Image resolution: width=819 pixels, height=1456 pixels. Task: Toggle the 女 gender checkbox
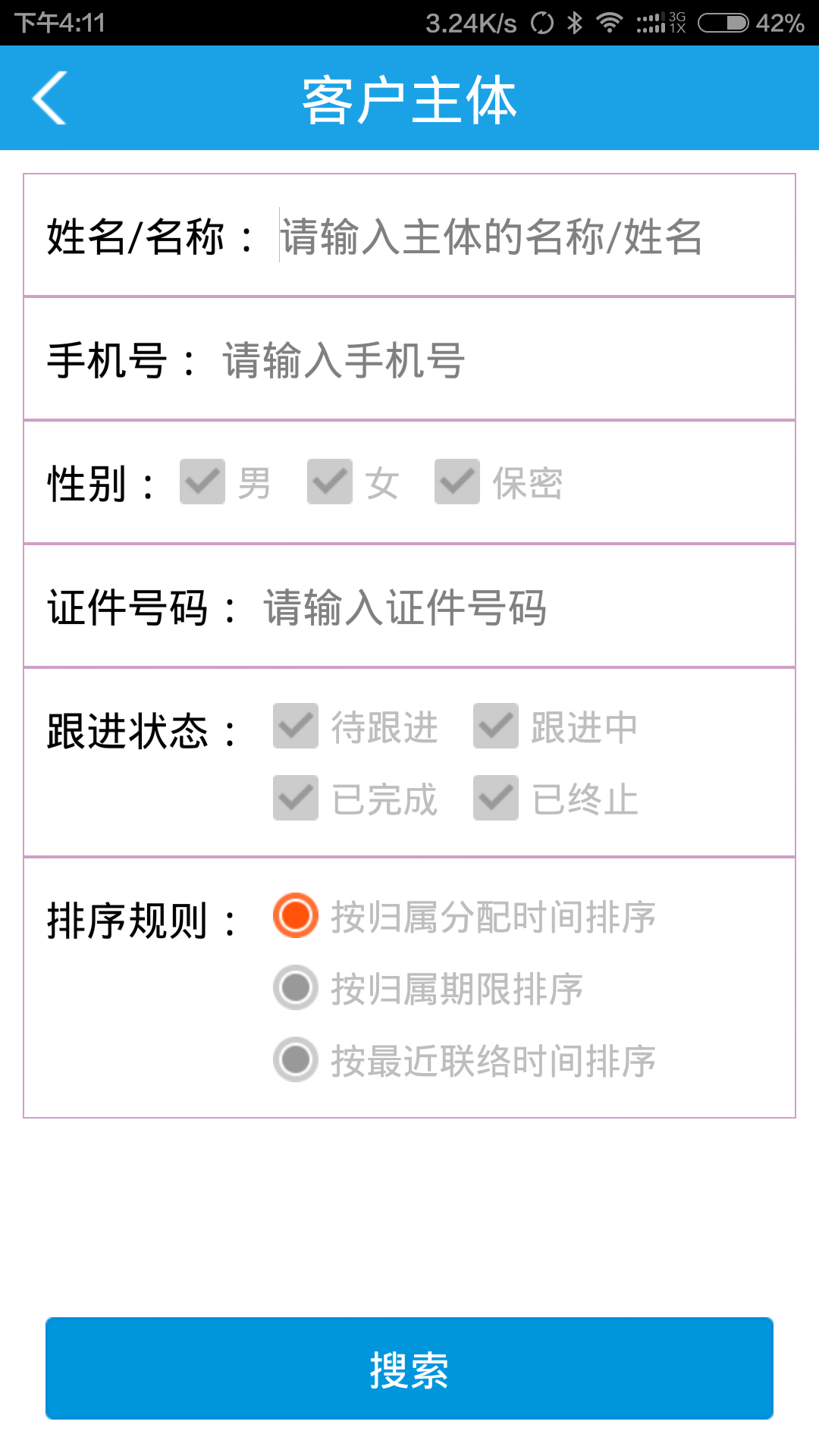pos(330,482)
